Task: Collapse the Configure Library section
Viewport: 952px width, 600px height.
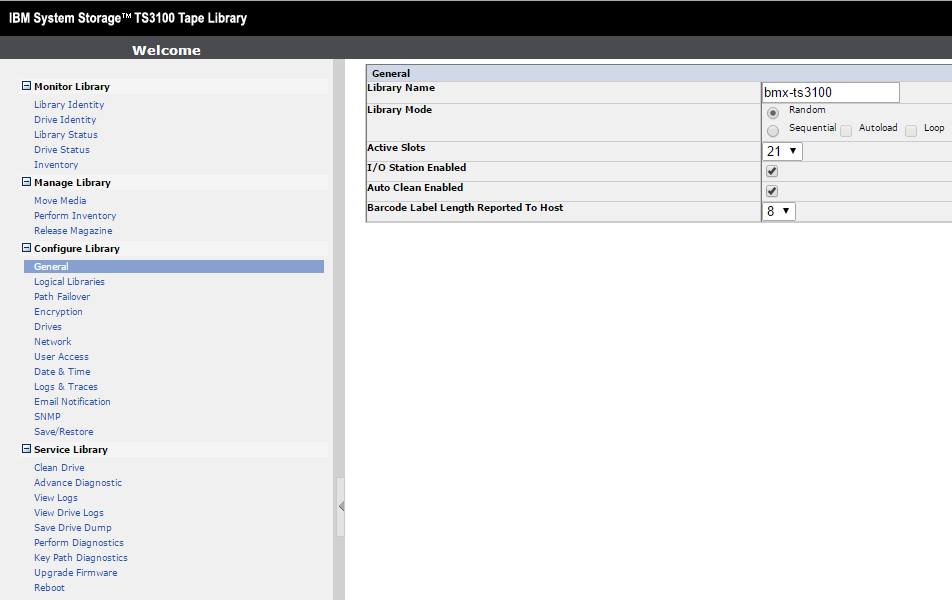Action: pyautogui.click(x=26, y=248)
